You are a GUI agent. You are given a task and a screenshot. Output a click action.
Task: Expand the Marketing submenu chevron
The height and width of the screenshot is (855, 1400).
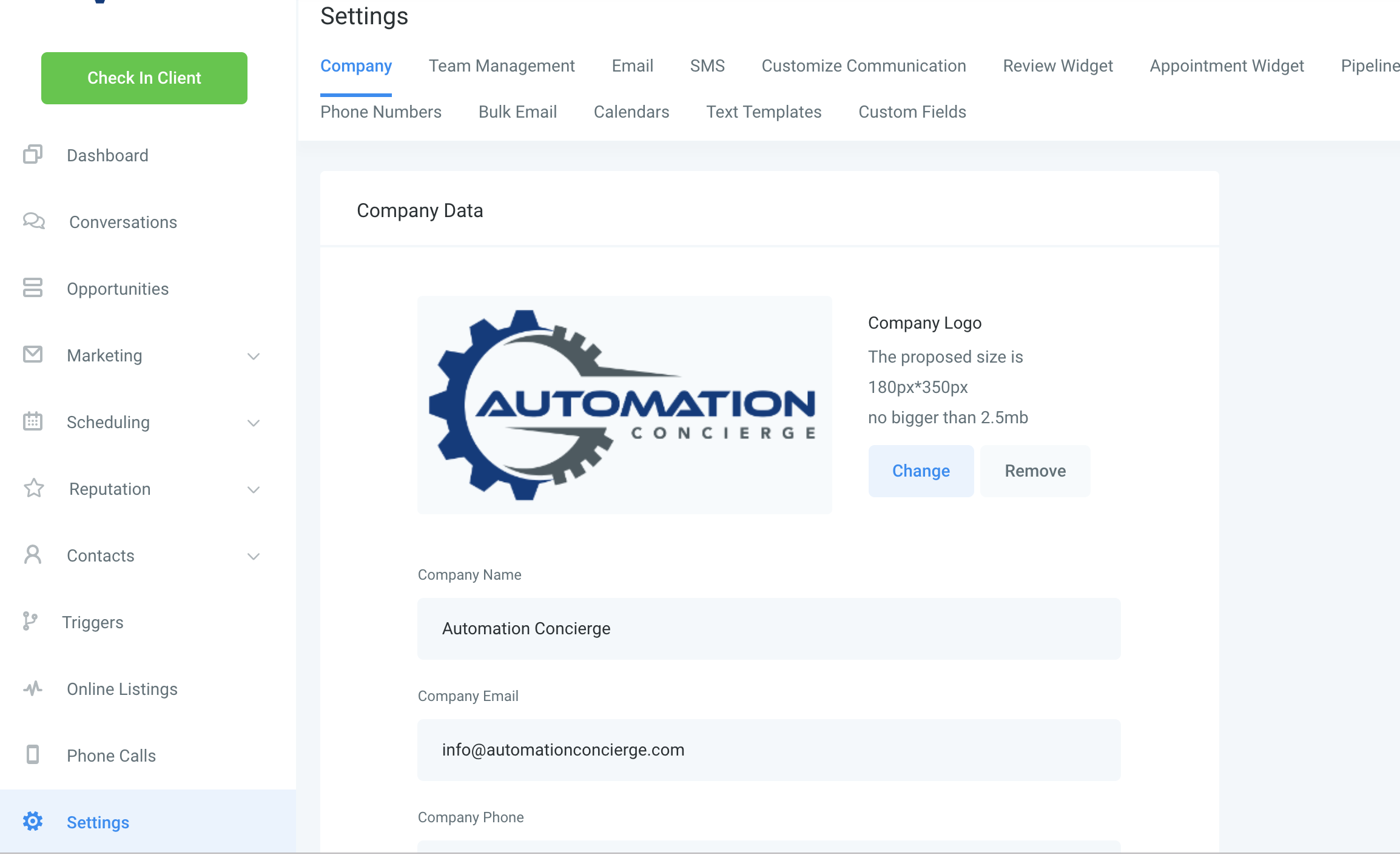coord(254,357)
